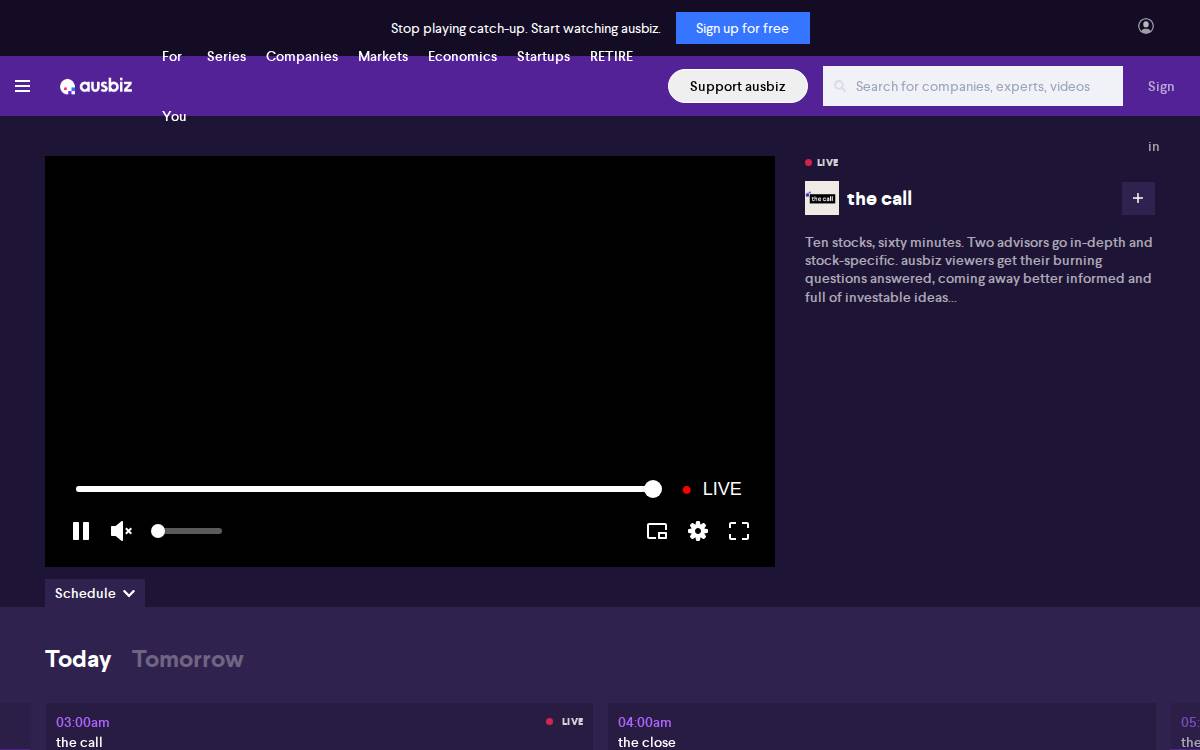Viewport: 1200px width, 750px height.
Task: Open the Startups menu
Action: 543,56
